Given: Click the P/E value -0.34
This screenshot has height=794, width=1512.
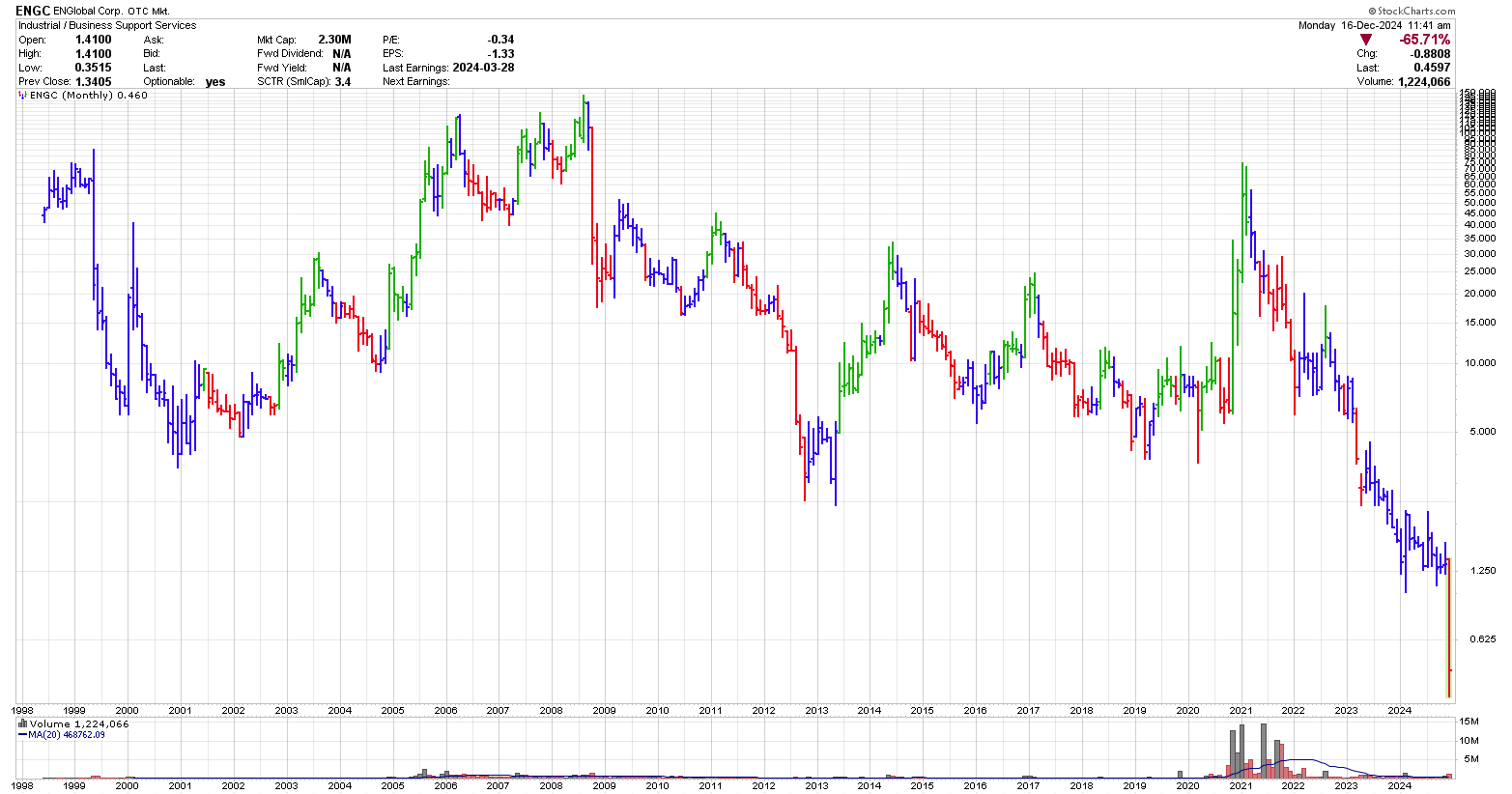Looking at the screenshot, I should point(500,40).
